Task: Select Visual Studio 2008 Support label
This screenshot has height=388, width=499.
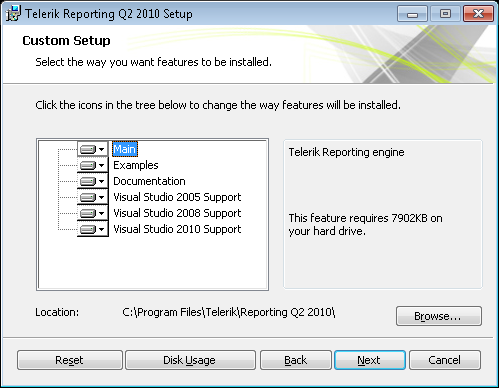Action: pyautogui.click(x=177, y=213)
